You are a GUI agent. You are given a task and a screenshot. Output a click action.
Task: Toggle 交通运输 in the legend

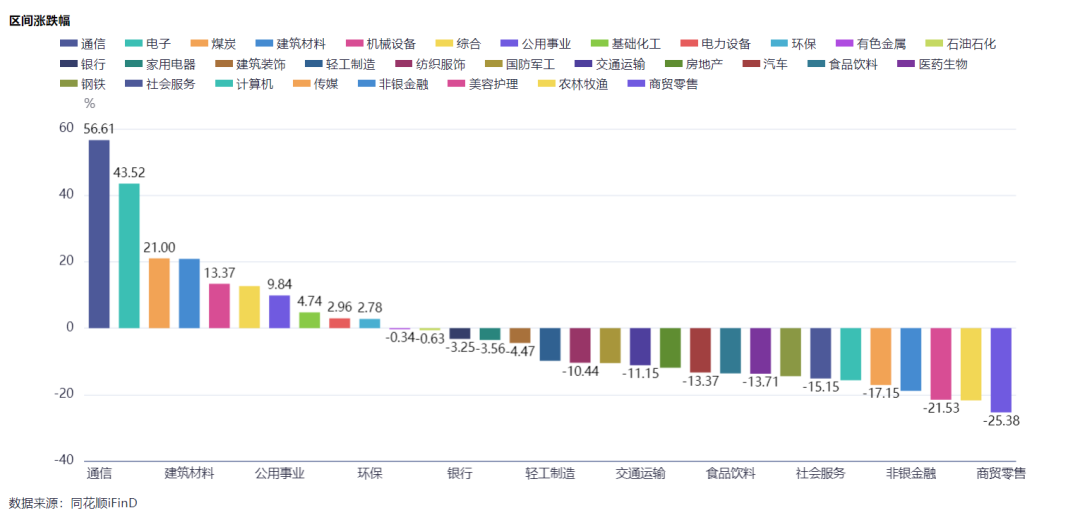coord(610,65)
